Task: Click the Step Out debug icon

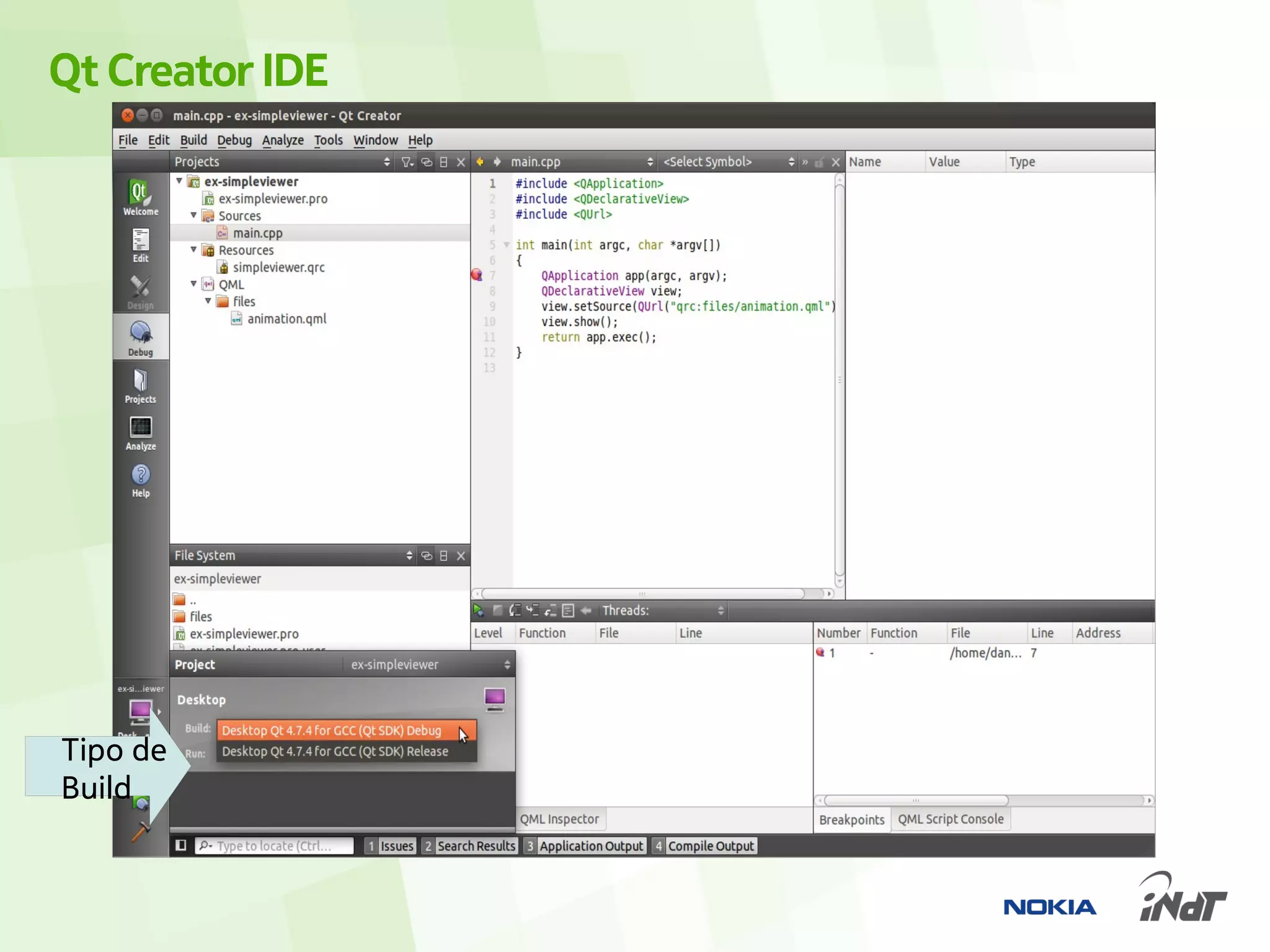Action: pyautogui.click(x=550, y=610)
